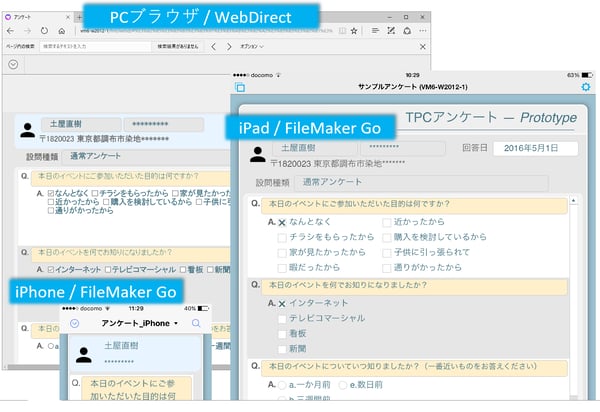Check 看板 on iPad survey

pyautogui.click(x=282, y=334)
